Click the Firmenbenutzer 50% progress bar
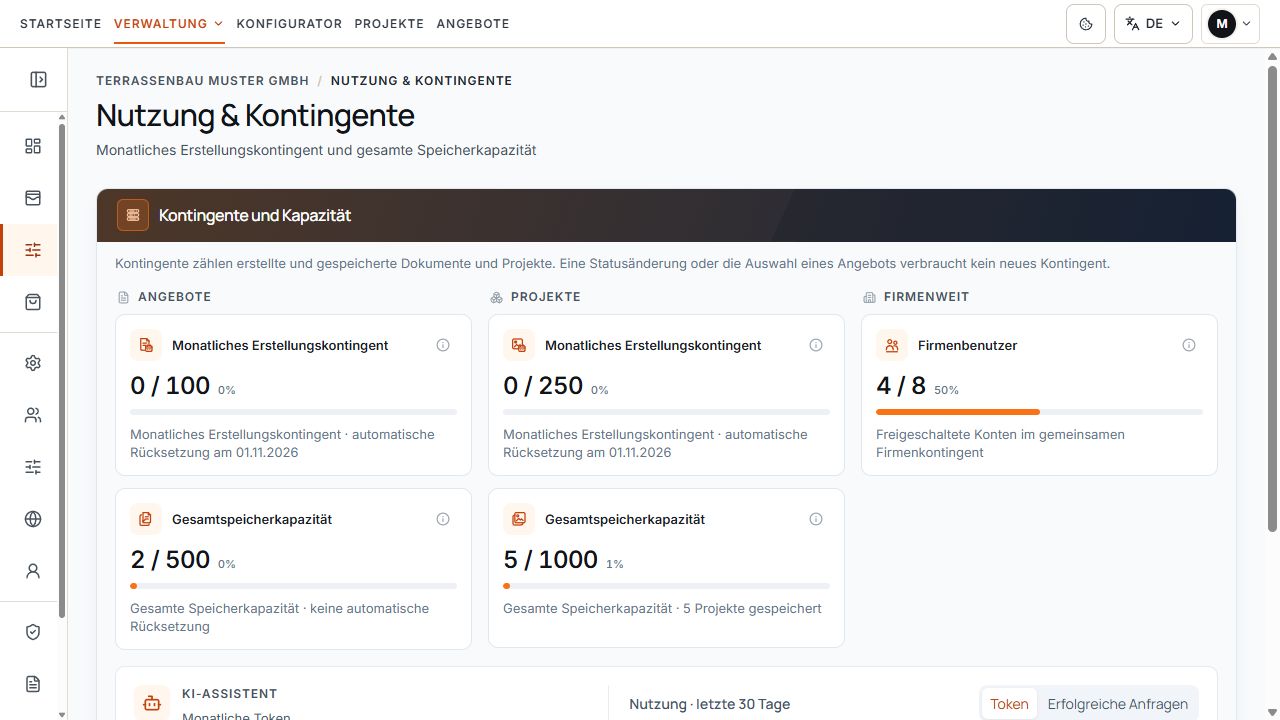Screen dimensions: 1280x720 pos(1039,412)
